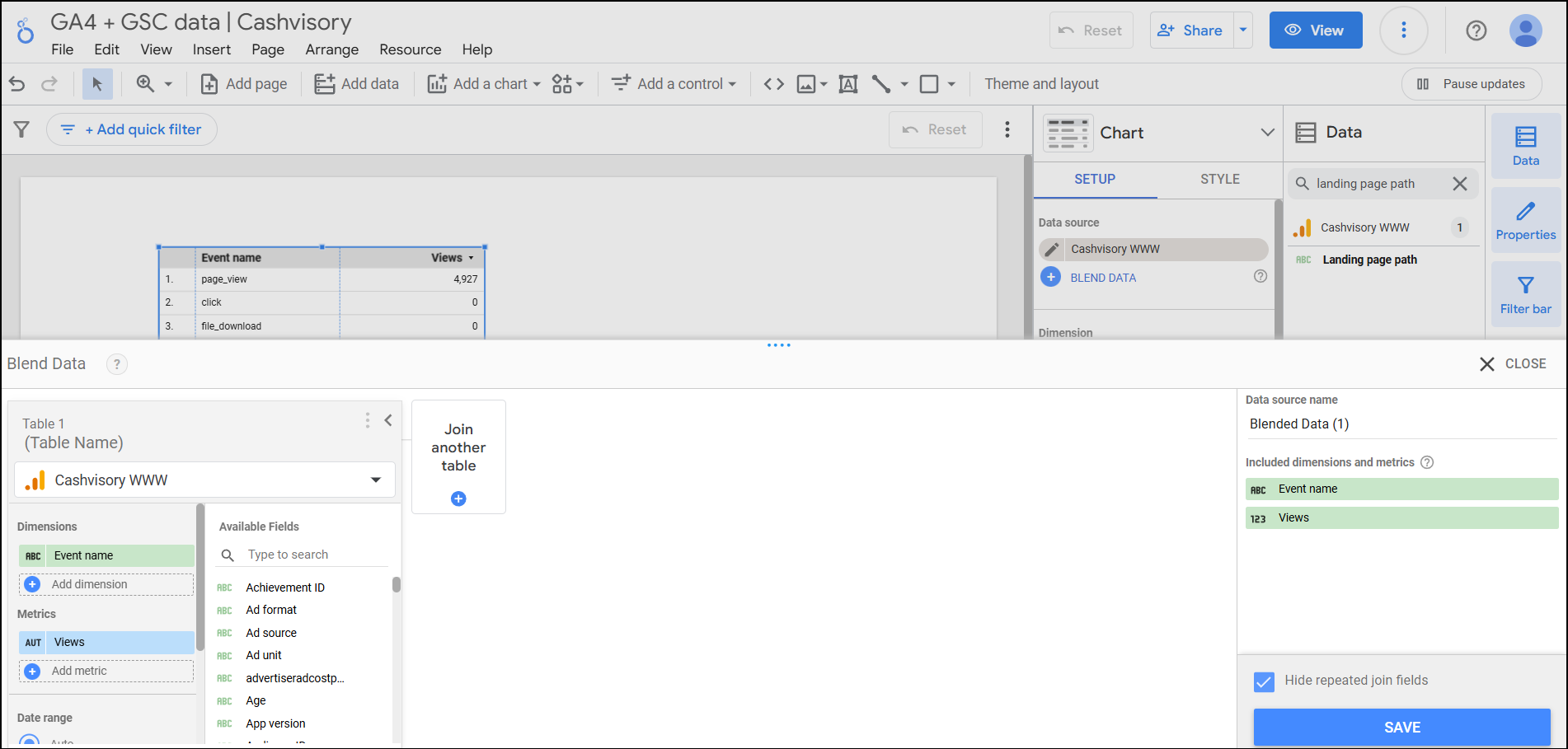1568x749 pixels.
Task: Click the rectangle shape tool icon
Action: point(929,84)
